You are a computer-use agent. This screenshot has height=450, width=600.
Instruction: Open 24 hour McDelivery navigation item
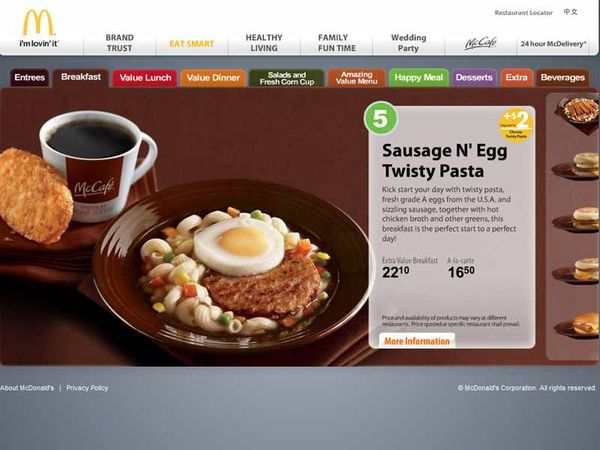pyautogui.click(x=553, y=44)
